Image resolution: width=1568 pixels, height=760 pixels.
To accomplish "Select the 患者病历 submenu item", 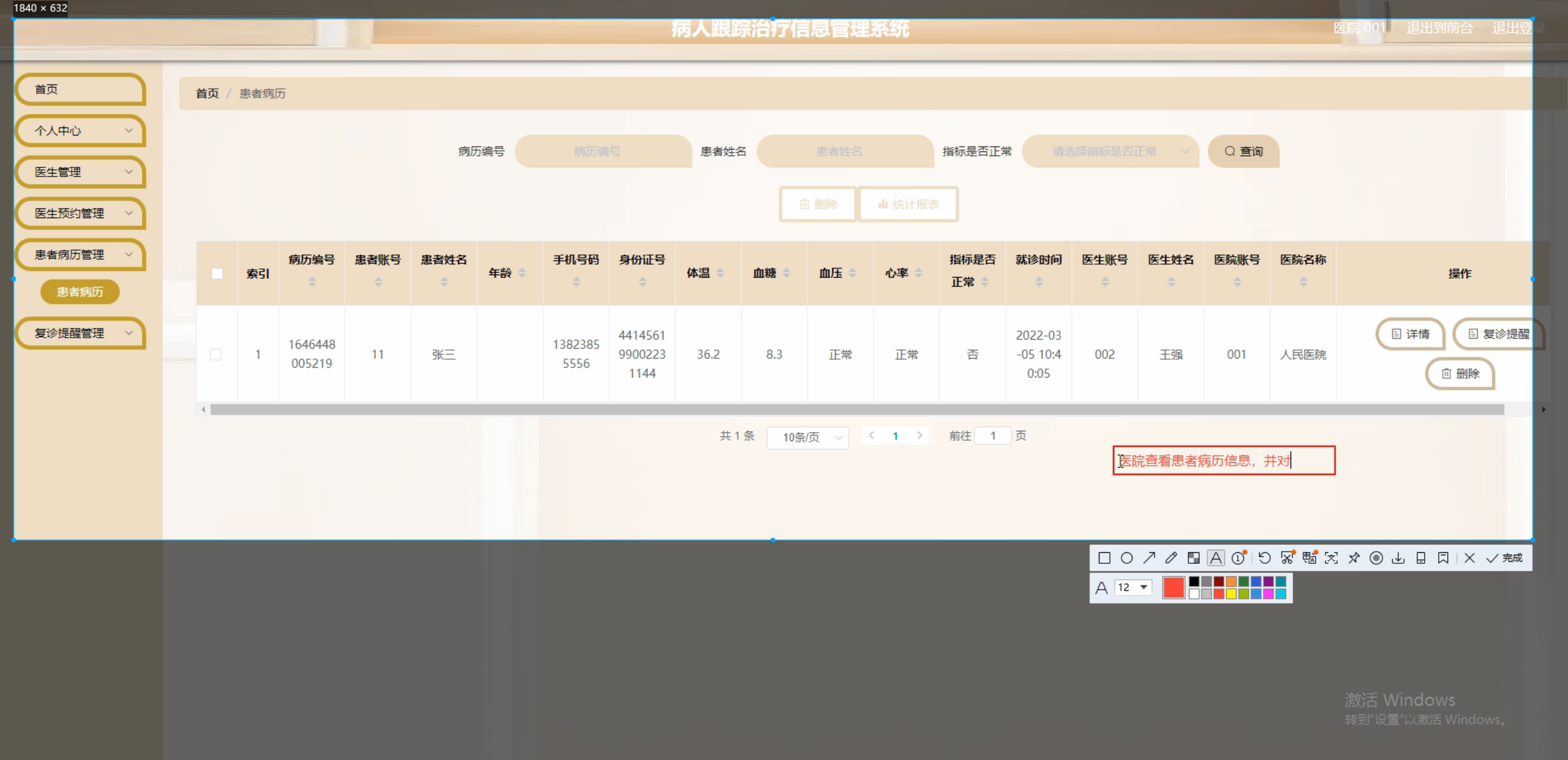I will pyautogui.click(x=80, y=292).
